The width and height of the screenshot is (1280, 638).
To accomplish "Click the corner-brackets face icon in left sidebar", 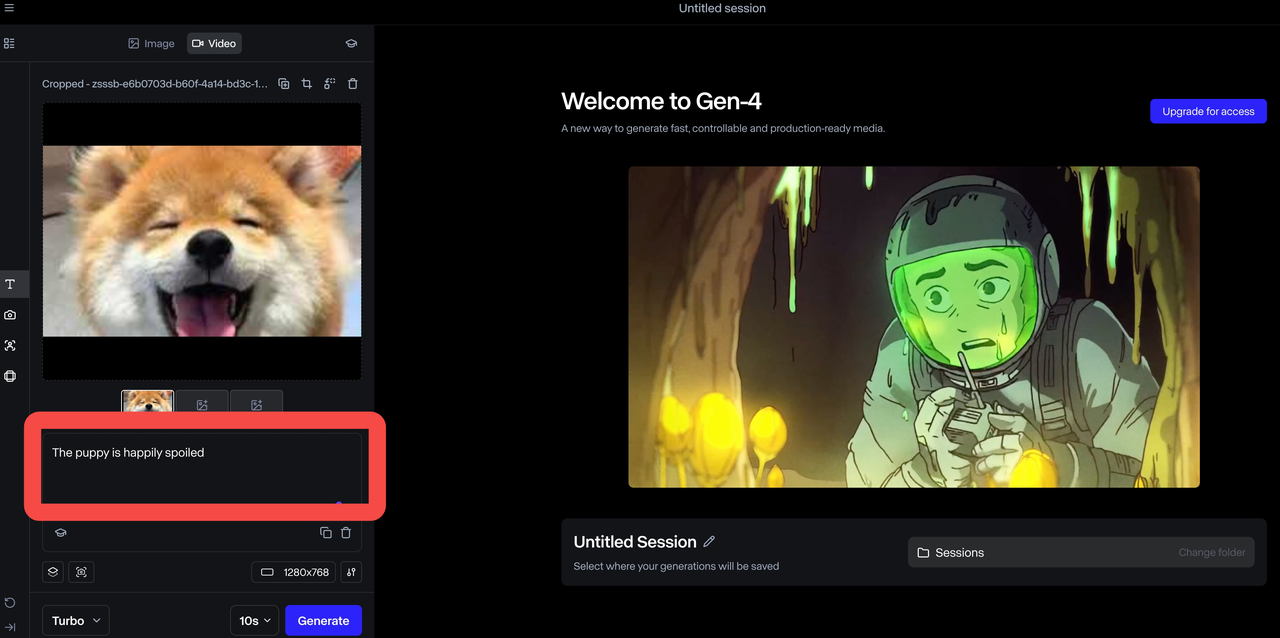I will tap(10, 346).
